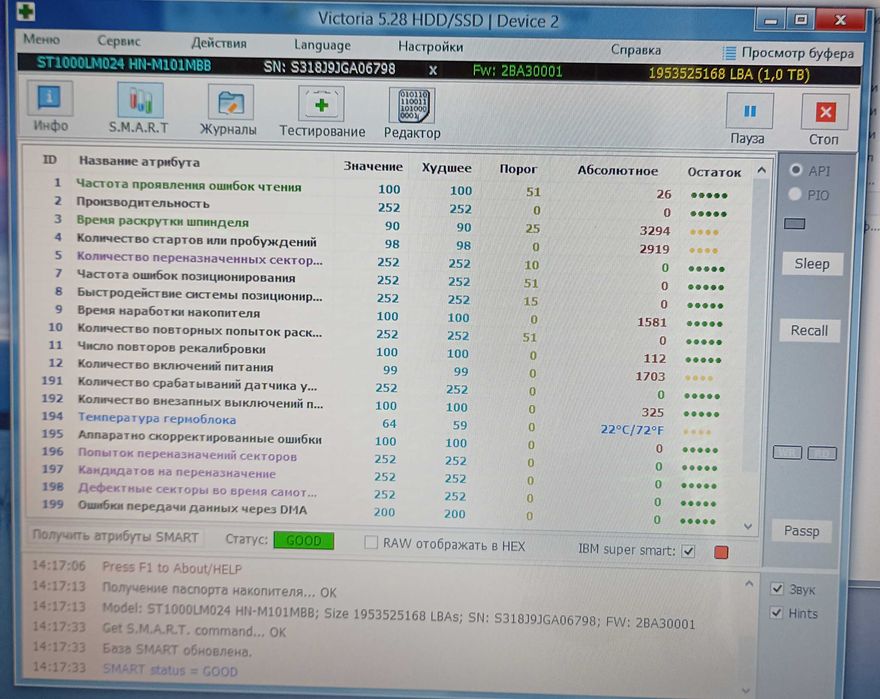Click the green GOOD status indicator
The height and width of the screenshot is (699, 880).
304,541
